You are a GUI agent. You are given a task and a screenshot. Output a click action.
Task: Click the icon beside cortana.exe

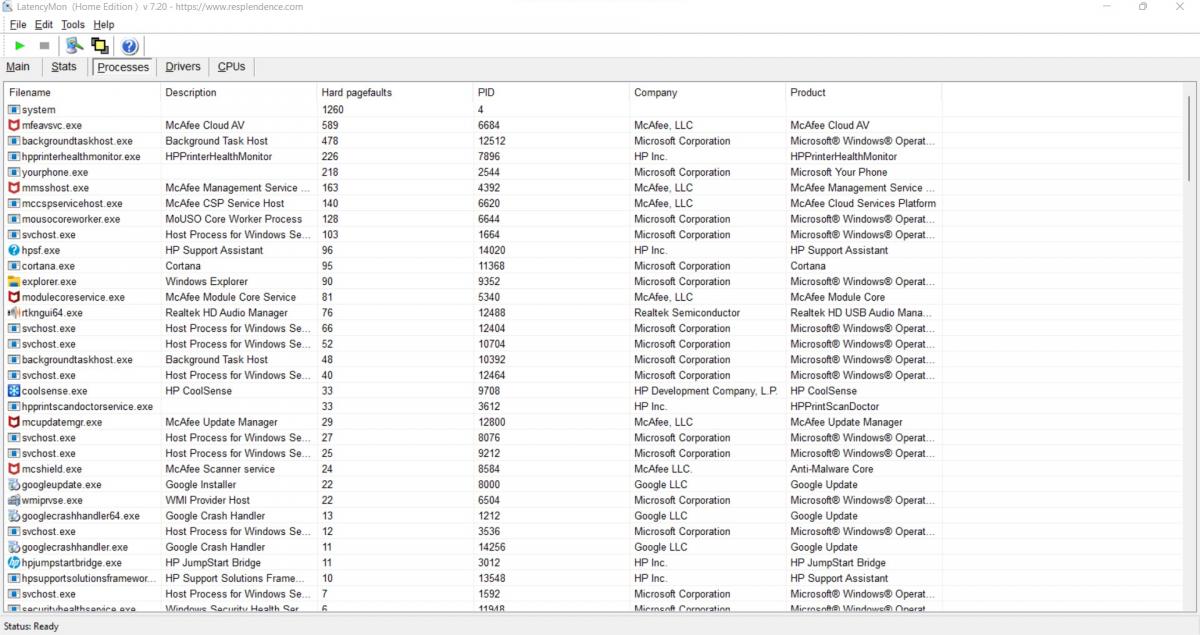(x=14, y=266)
